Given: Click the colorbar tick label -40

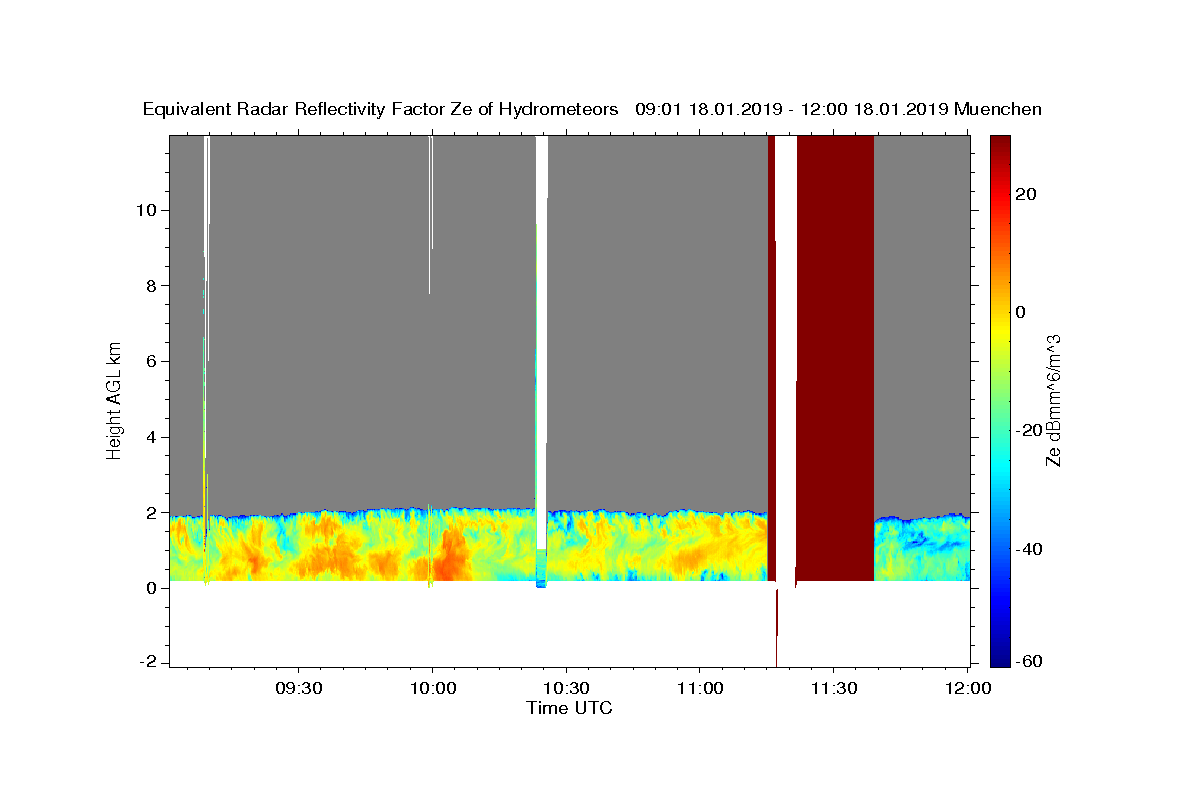Looking at the screenshot, I should [1028, 549].
